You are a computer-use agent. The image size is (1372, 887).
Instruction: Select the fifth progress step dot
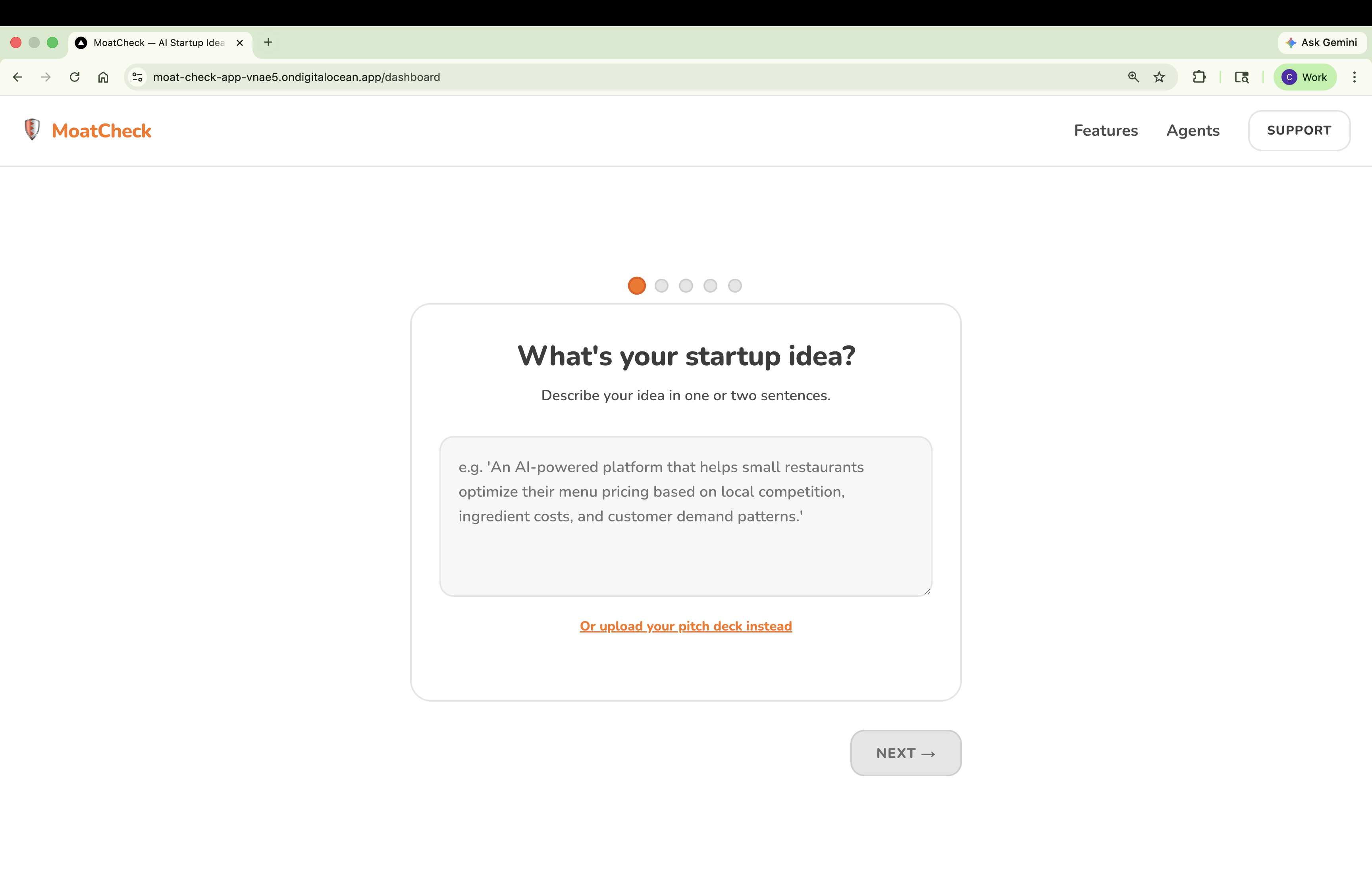[735, 286]
